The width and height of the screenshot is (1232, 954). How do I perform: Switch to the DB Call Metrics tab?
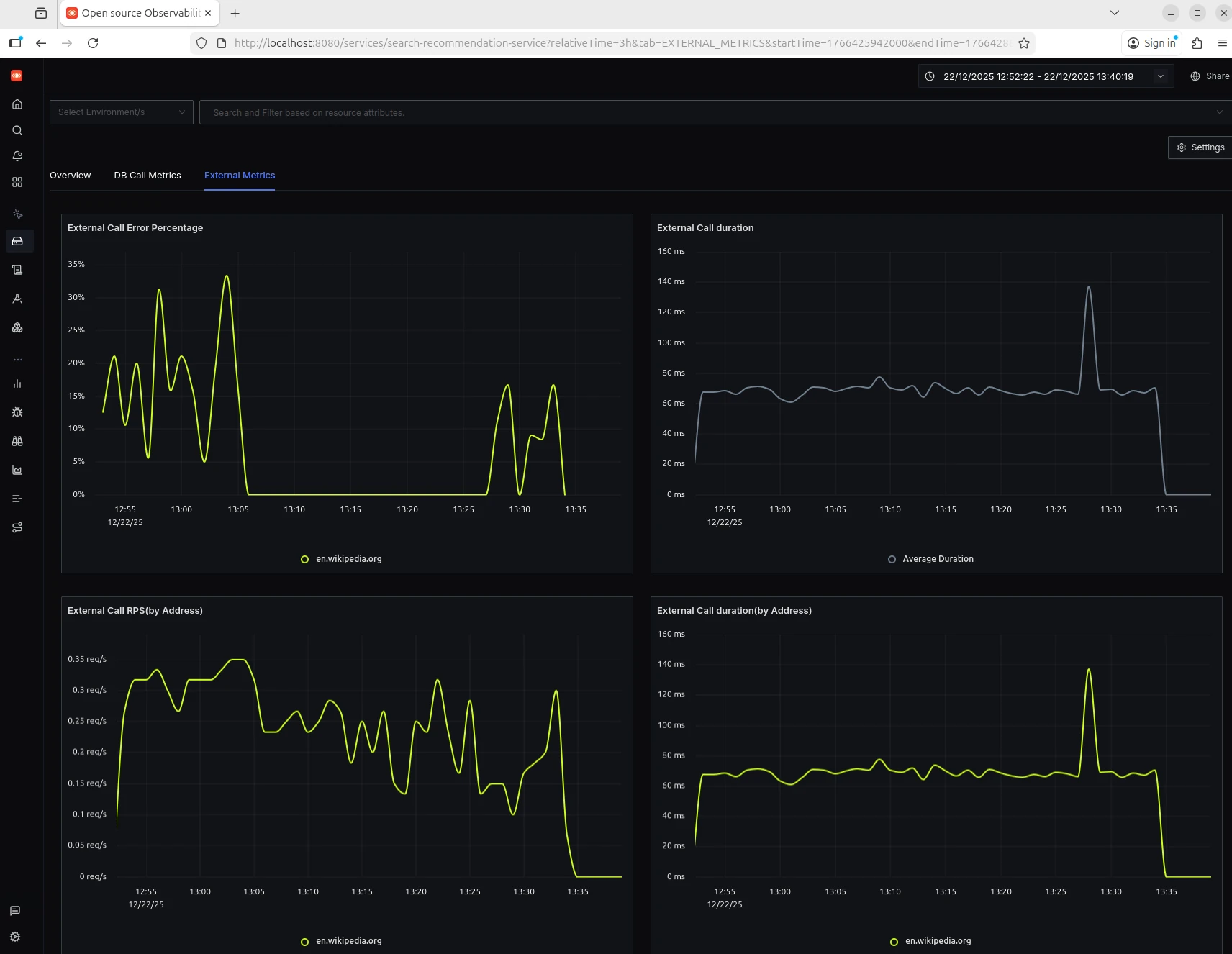pyautogui.click(x=148, y=176)
